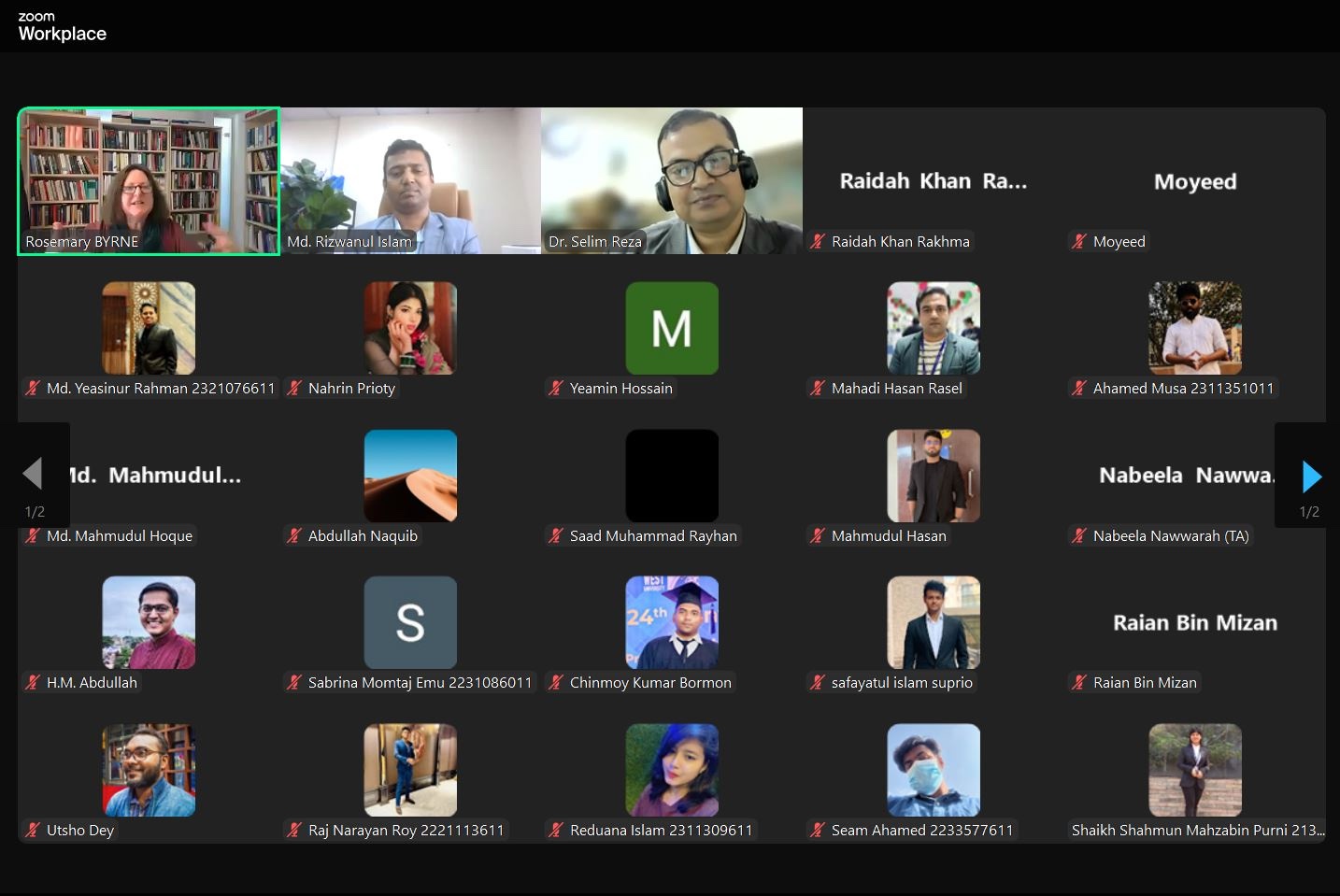This screenshot has width=1340, height=896.
Task: Click muted mic icon of Utsho Dey
Action: [x=33, y=831]
